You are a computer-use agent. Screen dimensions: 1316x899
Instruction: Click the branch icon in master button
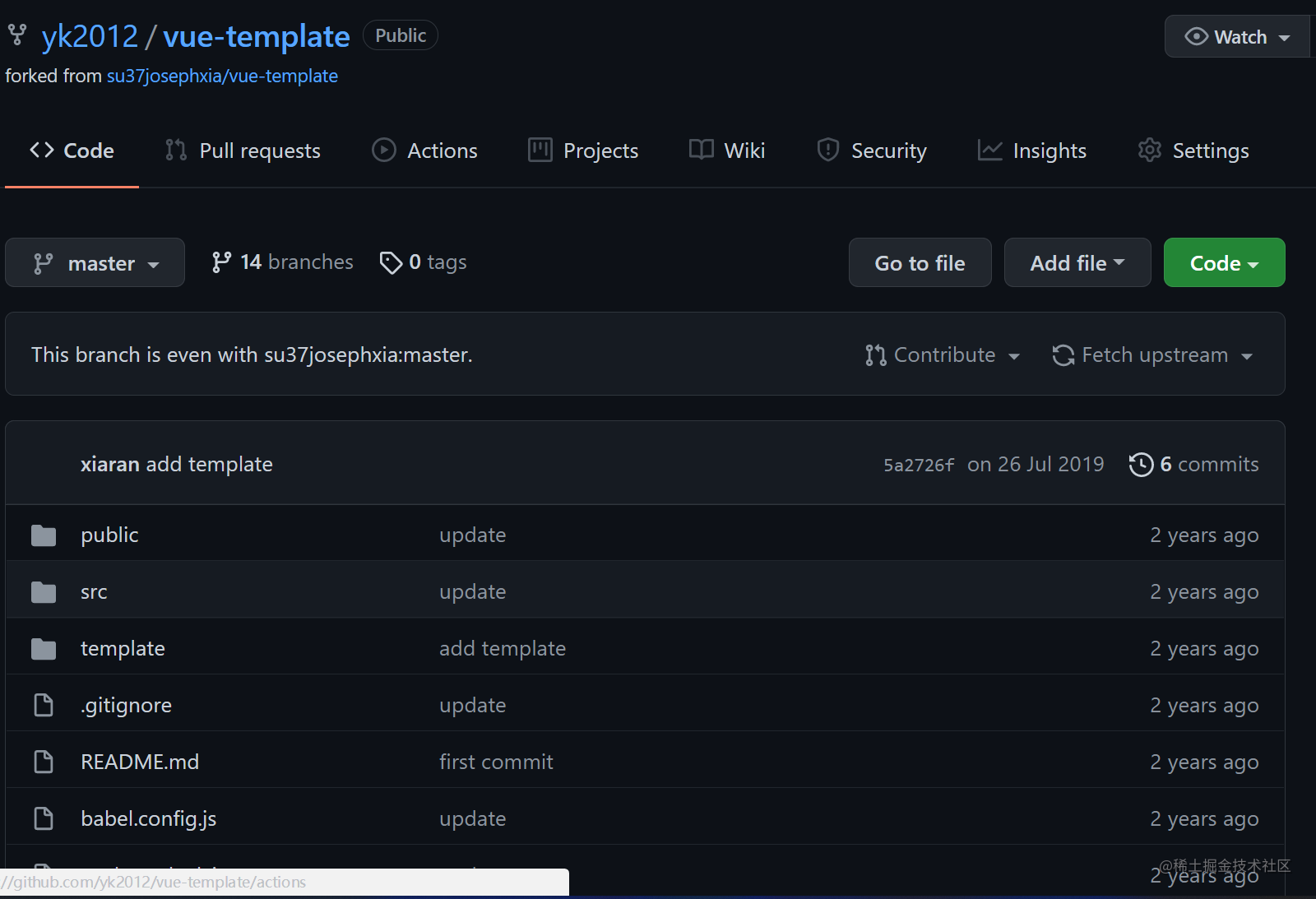point(43,263)
